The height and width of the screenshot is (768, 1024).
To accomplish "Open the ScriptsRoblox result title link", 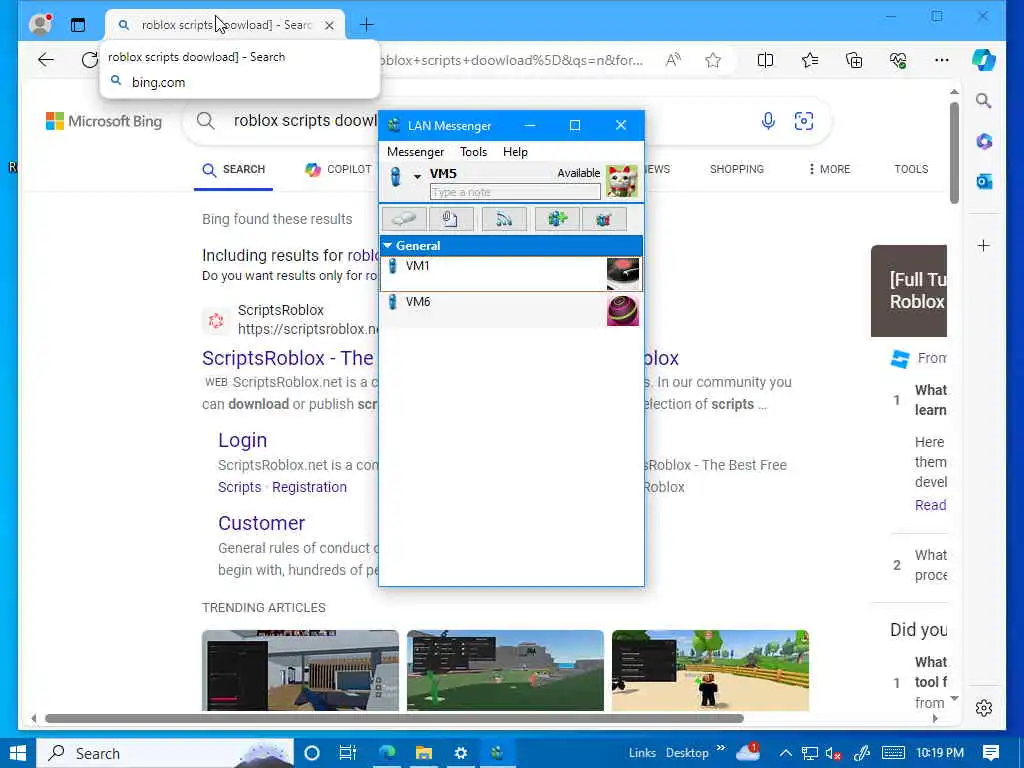I will (288, 358).
